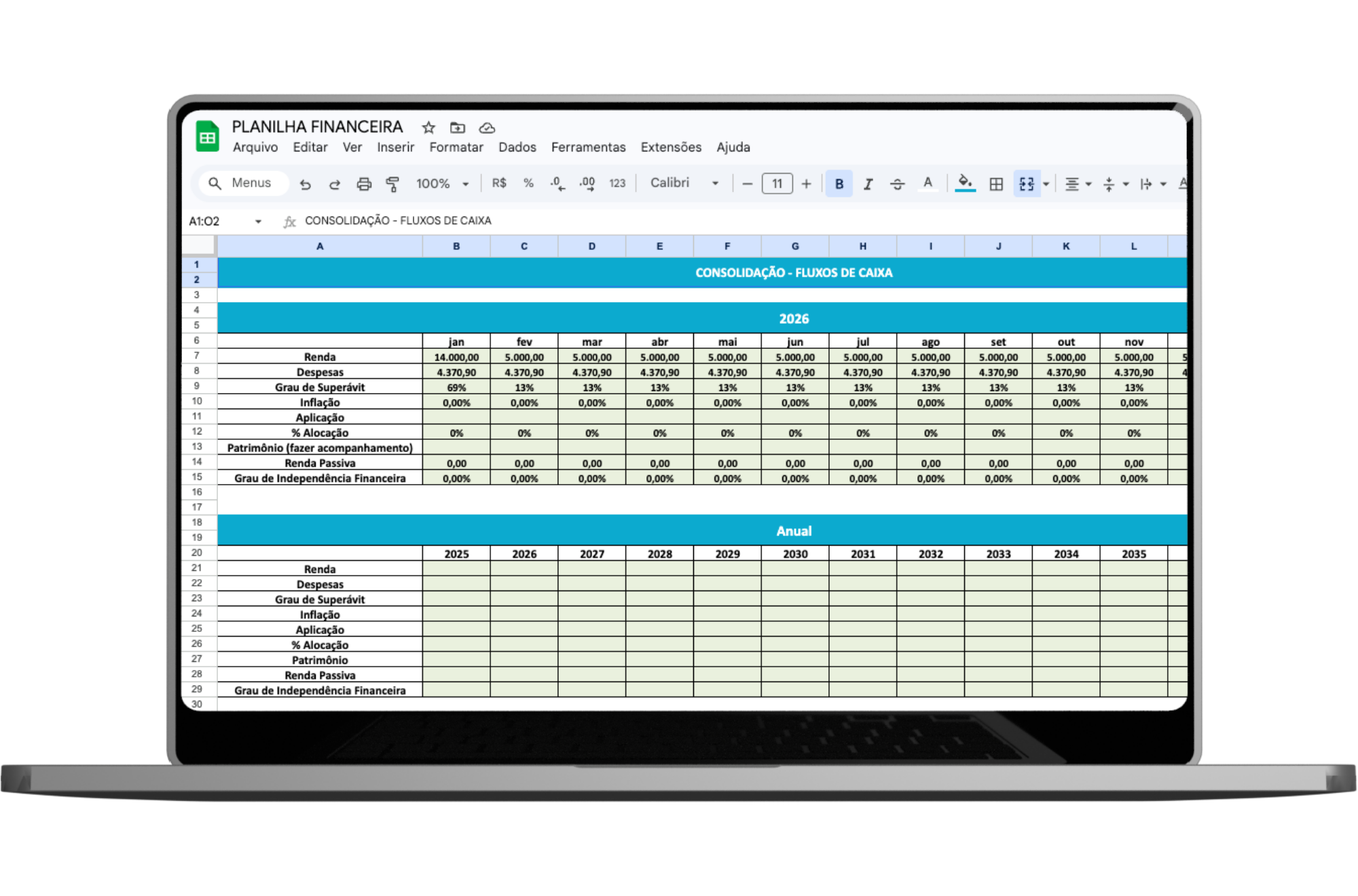This screenshot has width=1358, height=896.
Task: Select the paint format tool
Action: (392, 184)
